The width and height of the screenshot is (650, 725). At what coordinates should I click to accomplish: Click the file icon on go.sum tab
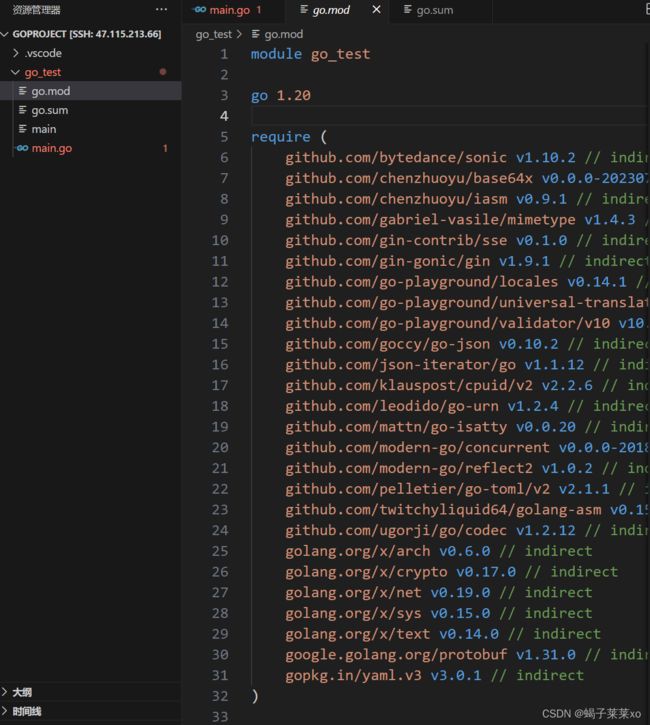tap(407, 9)
